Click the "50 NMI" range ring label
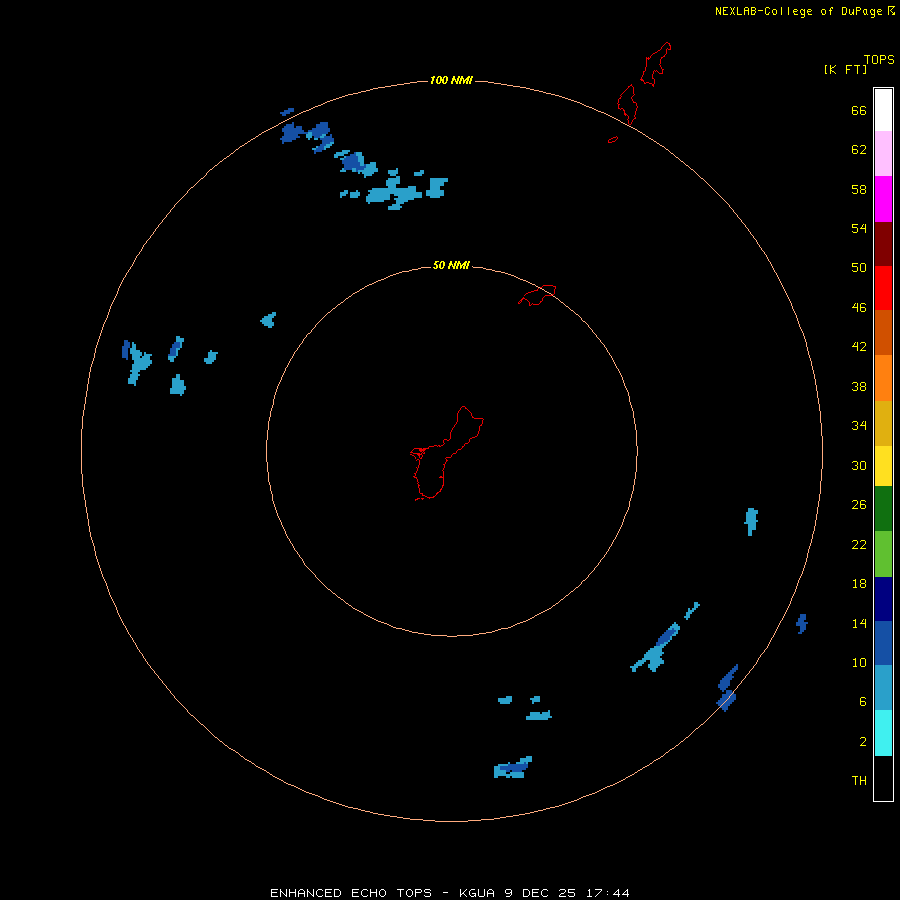 click(x=451, y=265)
